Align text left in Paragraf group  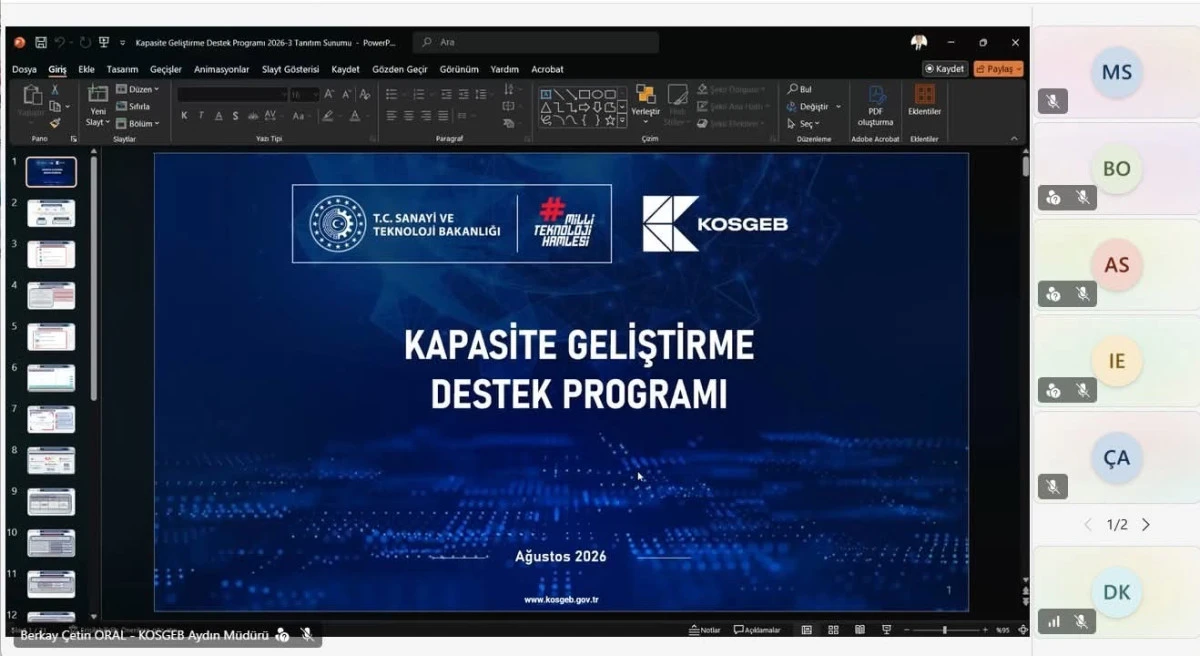[x=391, y=116]
